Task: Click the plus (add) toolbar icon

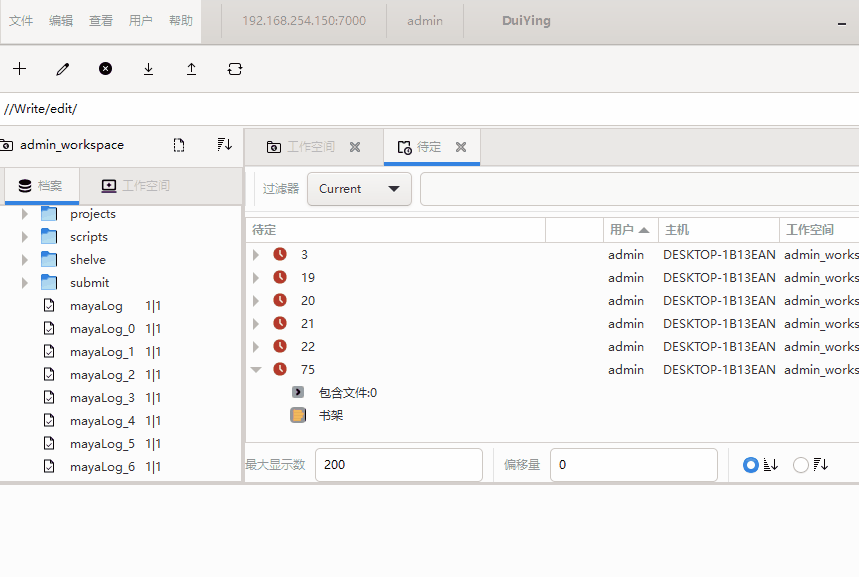Action: (20, 69)
